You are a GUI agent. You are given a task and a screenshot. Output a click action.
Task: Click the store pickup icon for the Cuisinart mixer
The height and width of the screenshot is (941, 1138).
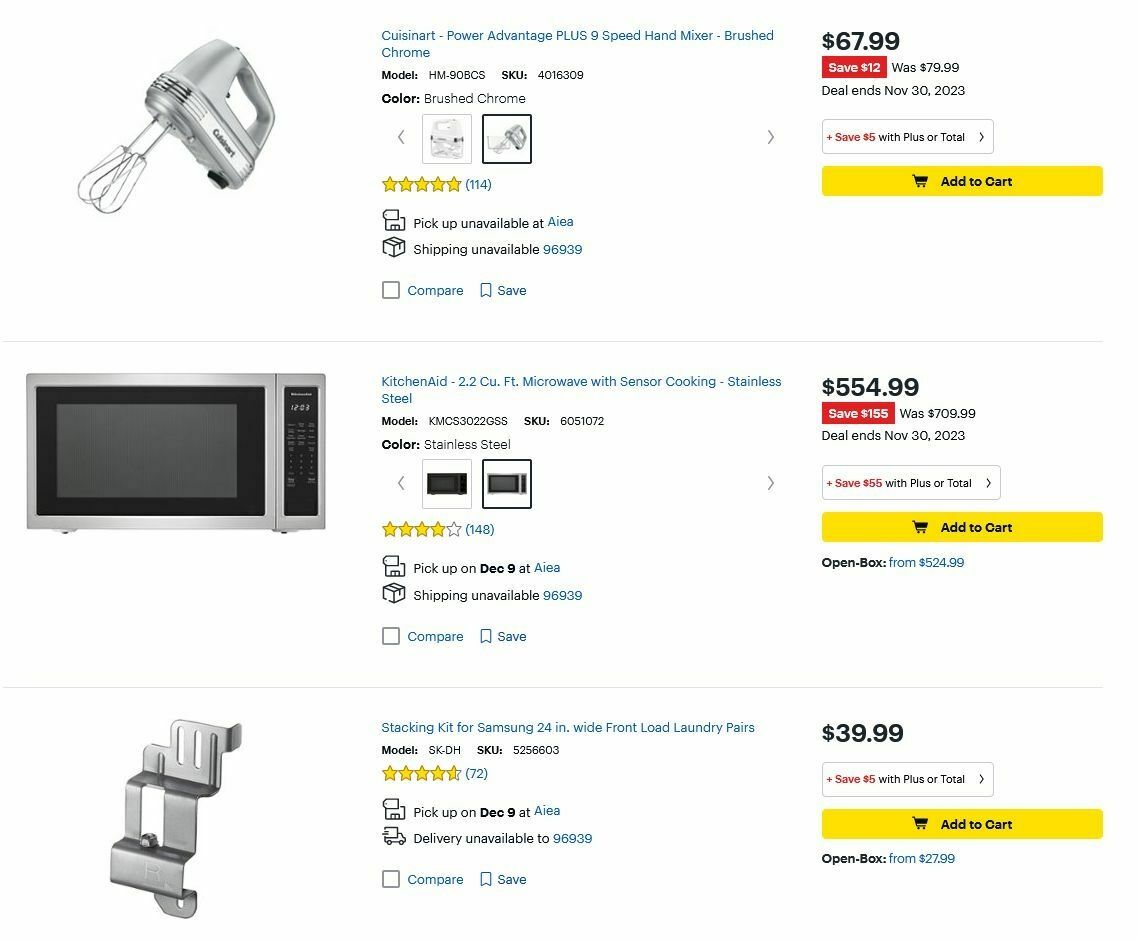393,220
